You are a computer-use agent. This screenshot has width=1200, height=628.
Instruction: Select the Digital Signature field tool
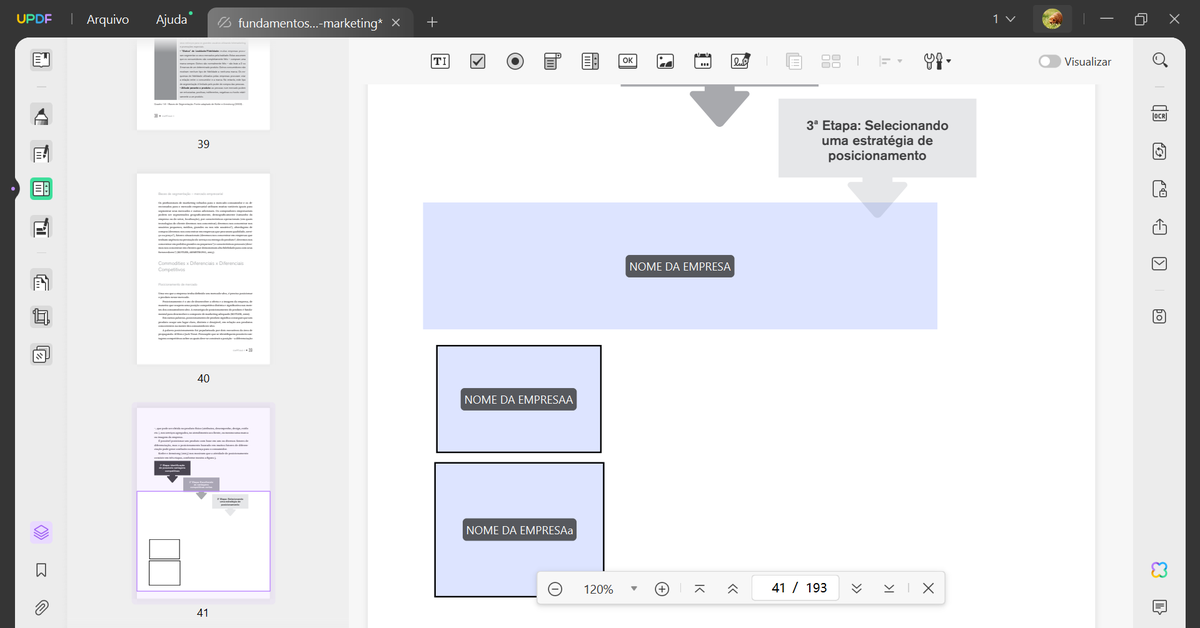point(740,61)
